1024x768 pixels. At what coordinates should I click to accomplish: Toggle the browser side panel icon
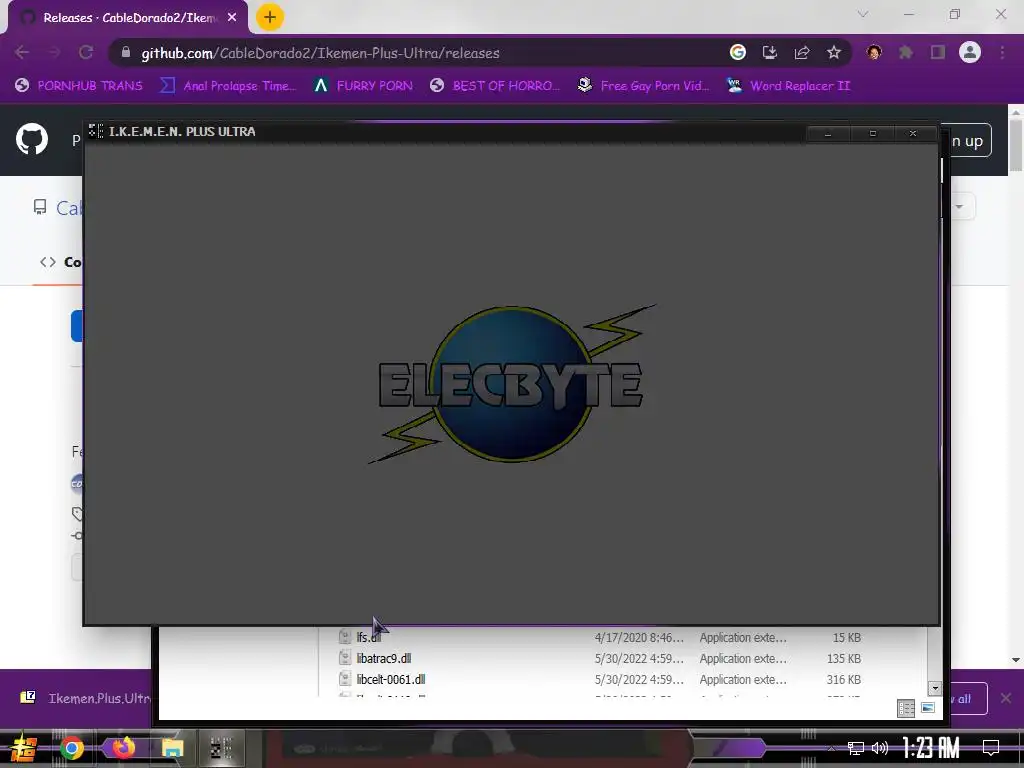click(938, 52)
